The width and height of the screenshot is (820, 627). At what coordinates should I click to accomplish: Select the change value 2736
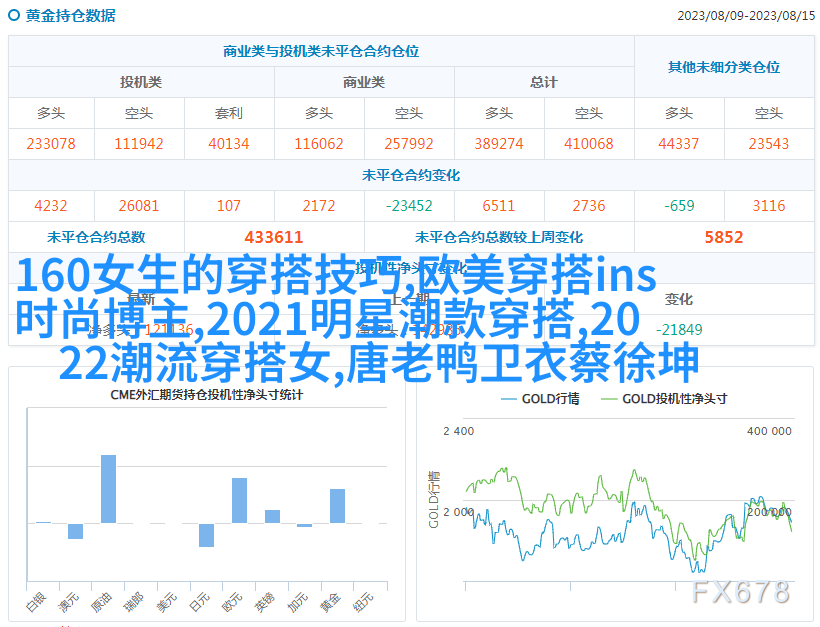(x=588, y=206)
